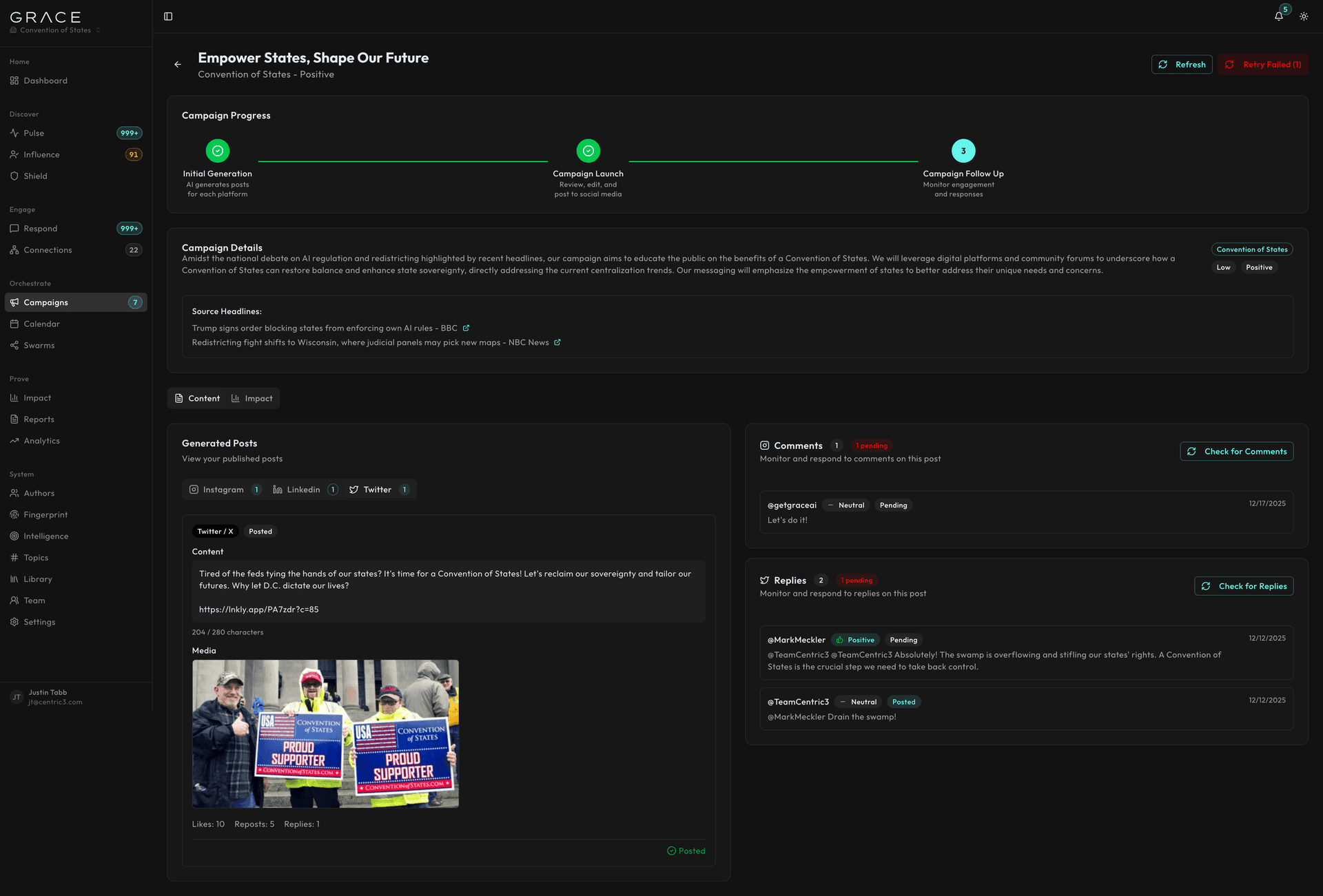
Task: Expand the @MarkMeckler pending reply
Action: [1025, 653]
